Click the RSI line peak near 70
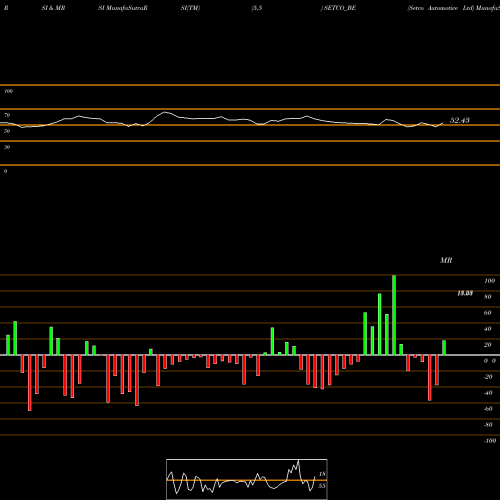The height and width of the screenshot is (500, 500). click(x=165, y=112)
